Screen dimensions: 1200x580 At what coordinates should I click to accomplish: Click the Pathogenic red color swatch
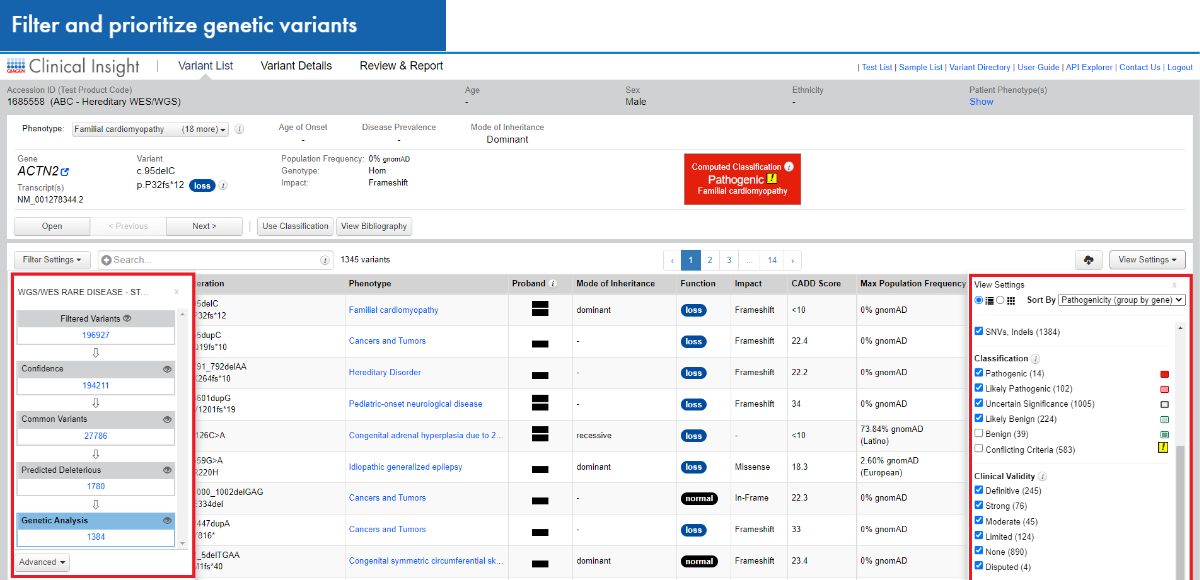1164,374
